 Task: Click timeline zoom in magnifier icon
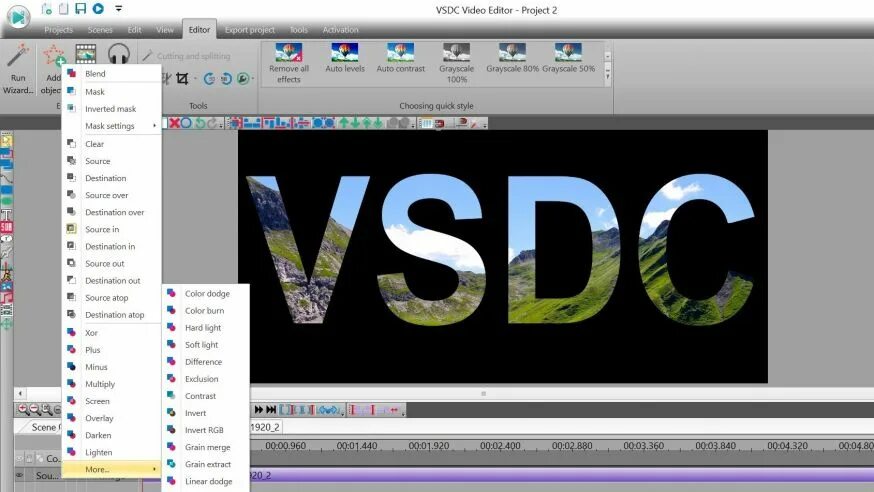click(23, 410)
